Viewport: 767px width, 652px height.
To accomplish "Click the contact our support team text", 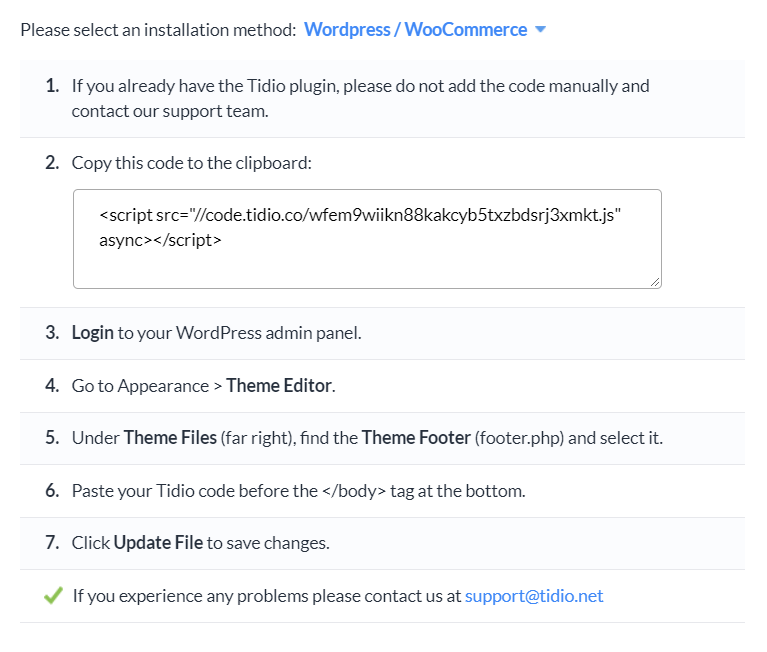I will [170, 111].
